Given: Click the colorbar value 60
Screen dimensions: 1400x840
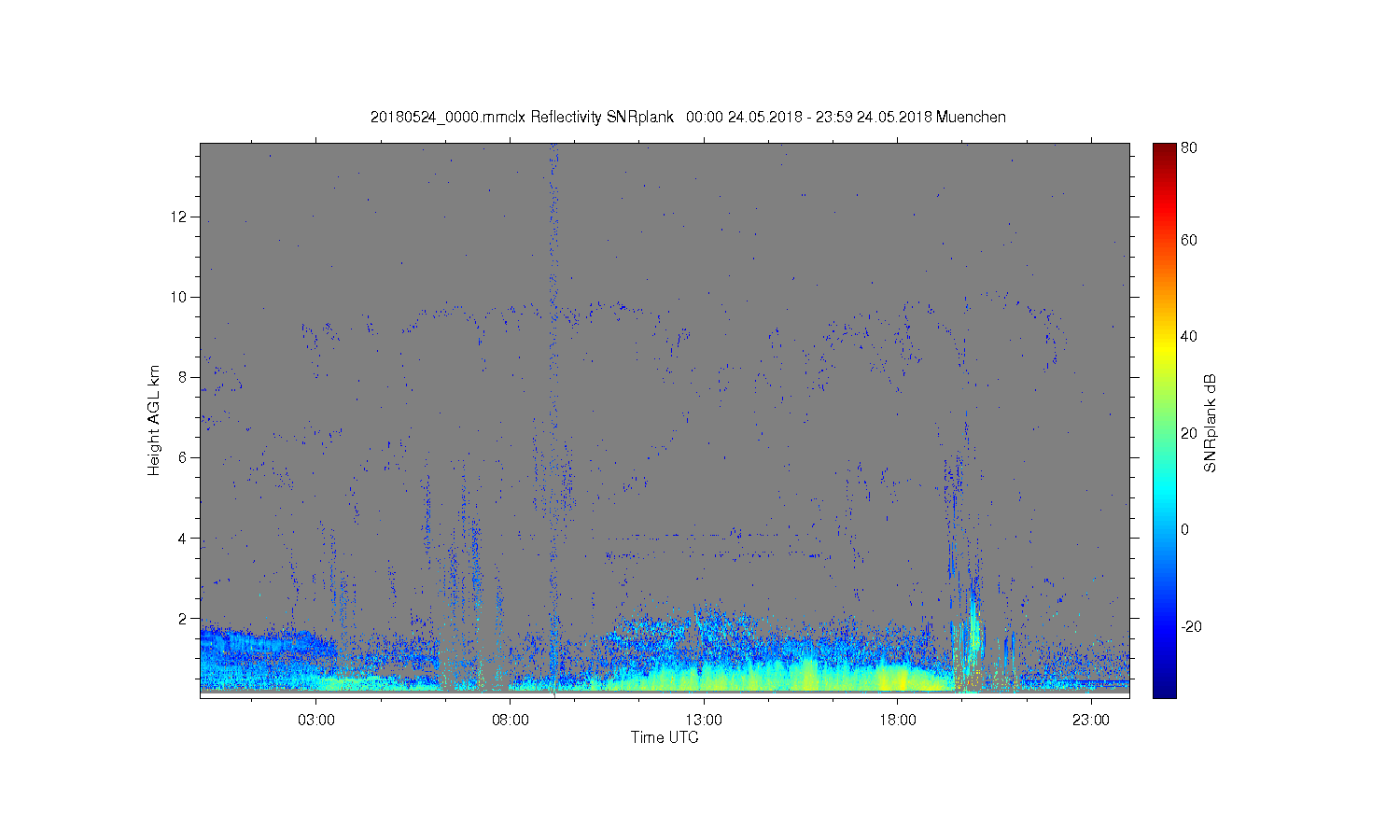Looking at the screenshot, I should (x=1189, y=240).
